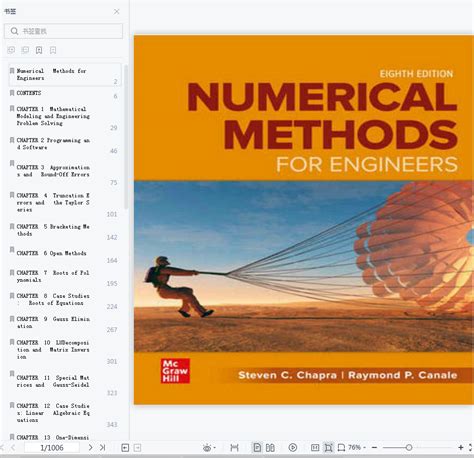Expand all bookmarks with the expand icon
Viewport: 474px width, 458px height.
11,50
